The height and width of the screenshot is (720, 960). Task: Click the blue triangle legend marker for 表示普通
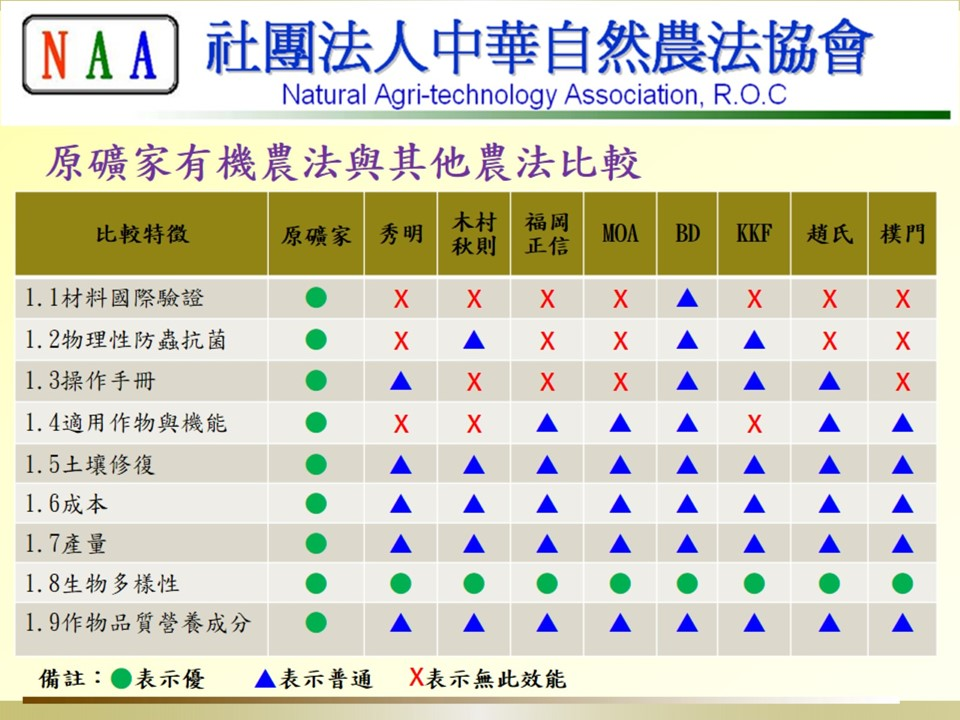265,679
